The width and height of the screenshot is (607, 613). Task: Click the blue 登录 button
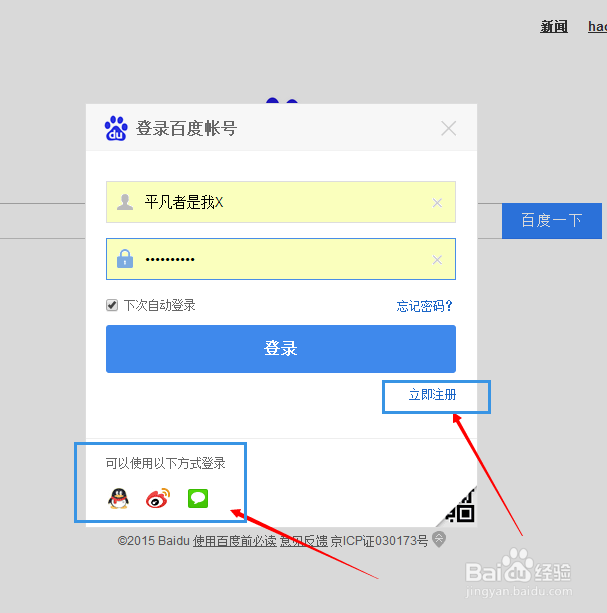pyautogui.click(x=281, y=349)
